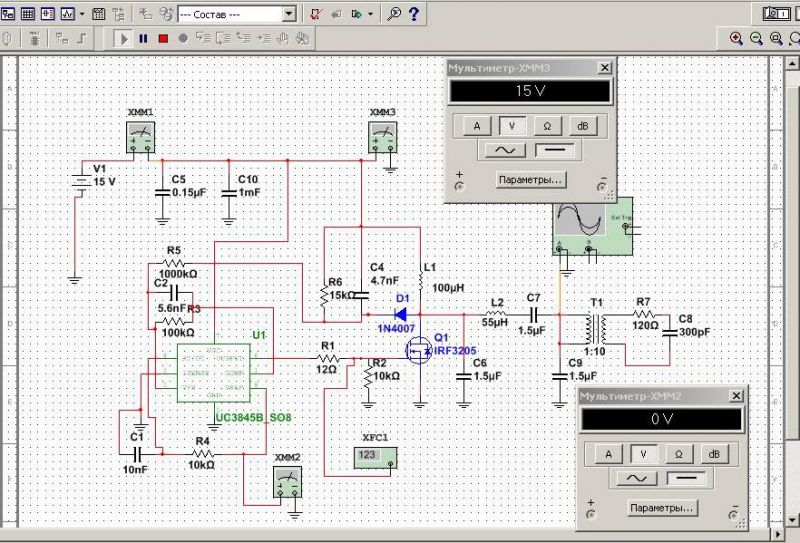Select dB mode on XMM2 multimeter
Viewport: 800px width, 543px height.
(713, 453)
